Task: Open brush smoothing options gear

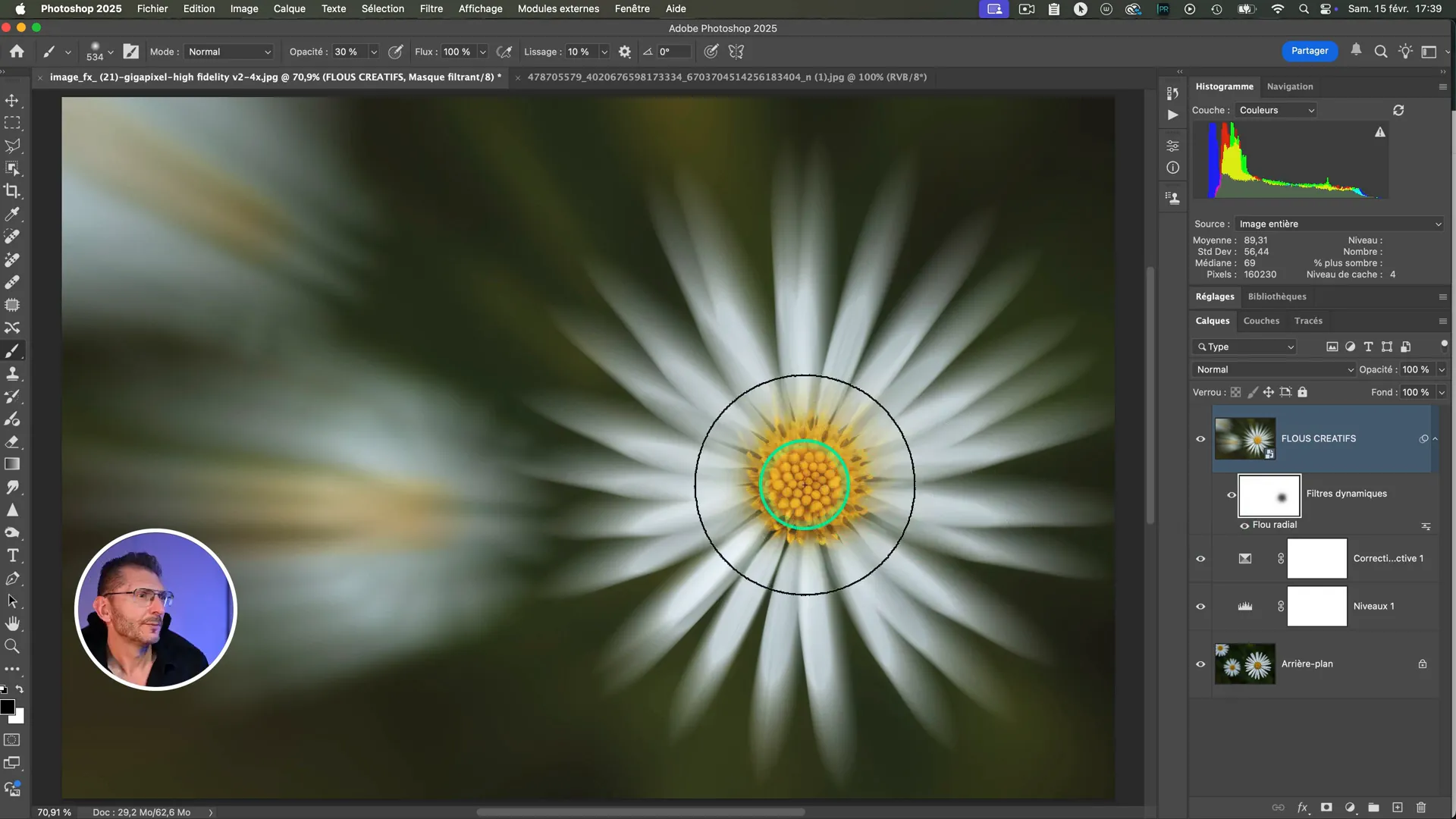Action: click(624, 52)
